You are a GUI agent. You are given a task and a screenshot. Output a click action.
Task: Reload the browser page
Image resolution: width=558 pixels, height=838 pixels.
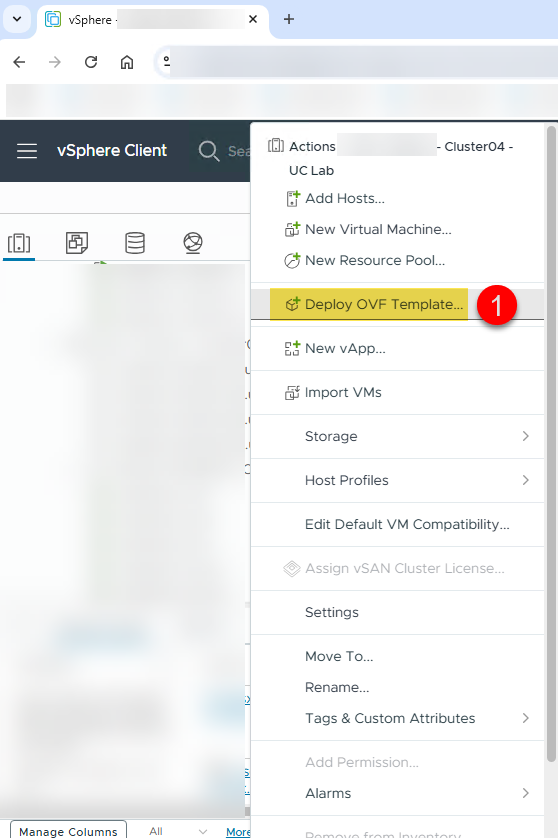[91, 62]
